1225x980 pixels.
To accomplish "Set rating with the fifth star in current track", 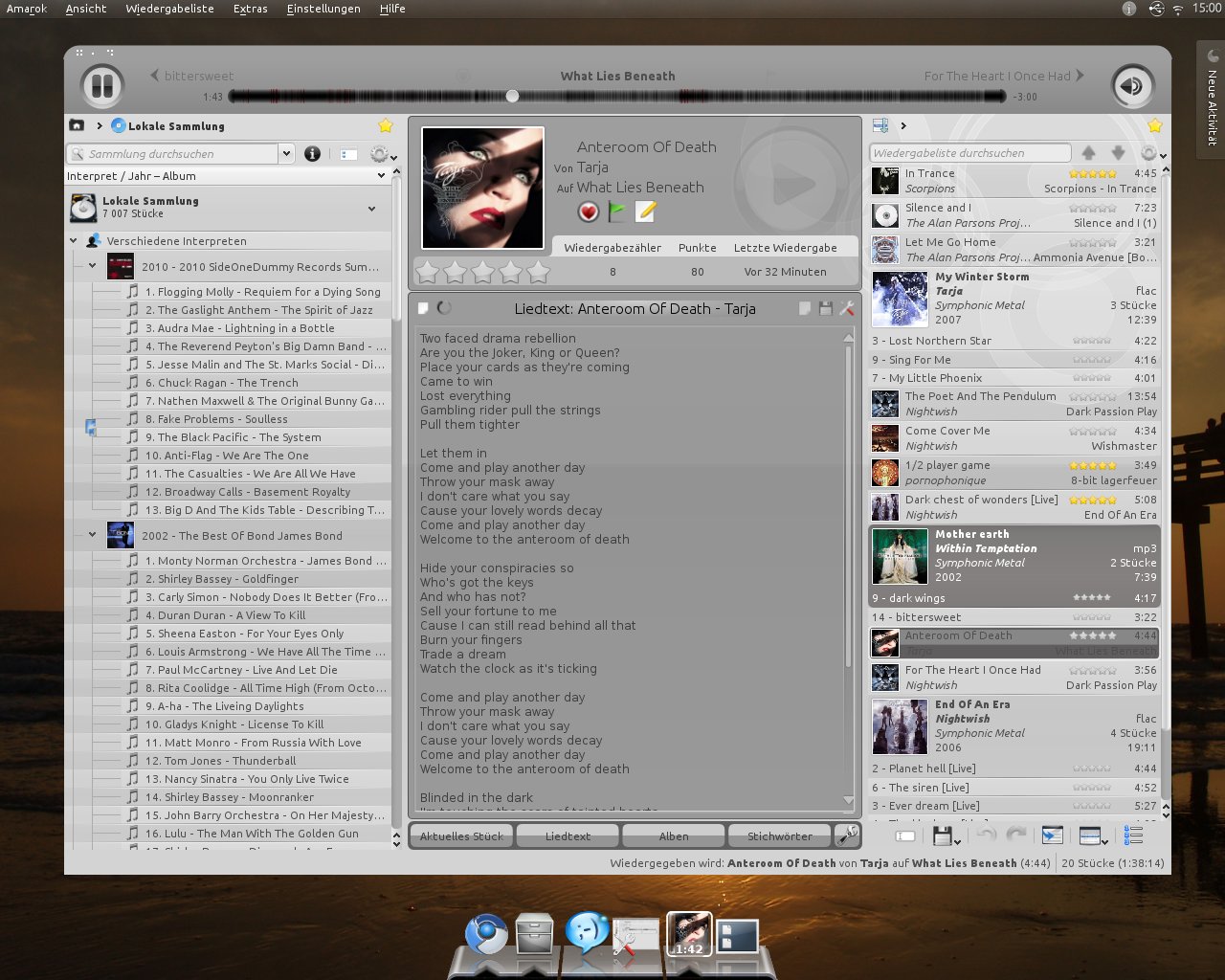I will click(x=539, y=273).
